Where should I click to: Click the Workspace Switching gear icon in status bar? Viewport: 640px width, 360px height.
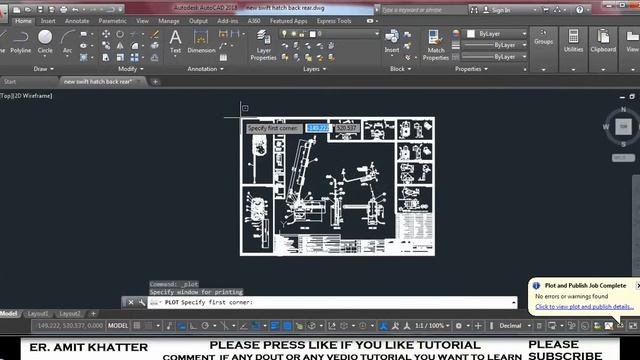pos(459,326)
